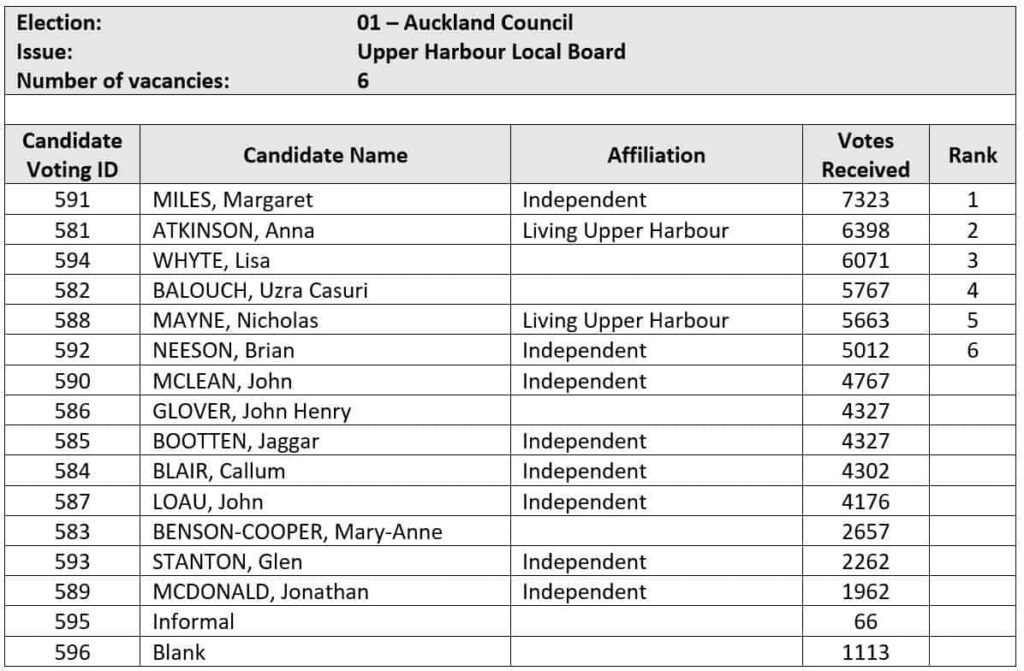Select the Affiliation column header
The image size is (1024, 671).
pos(656,155)
